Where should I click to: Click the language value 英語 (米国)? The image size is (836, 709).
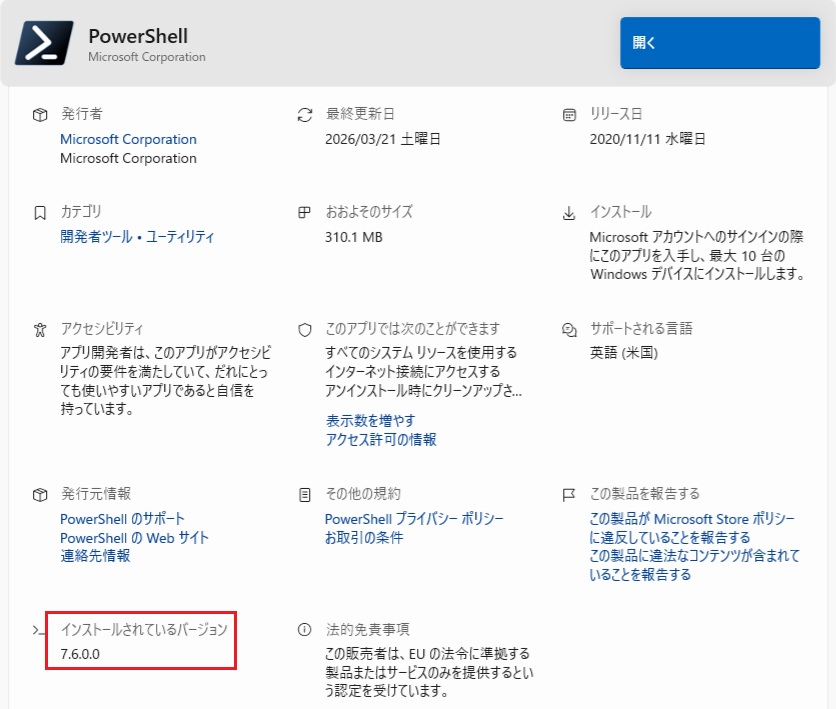pyautogui.click(x=624, y=353)
